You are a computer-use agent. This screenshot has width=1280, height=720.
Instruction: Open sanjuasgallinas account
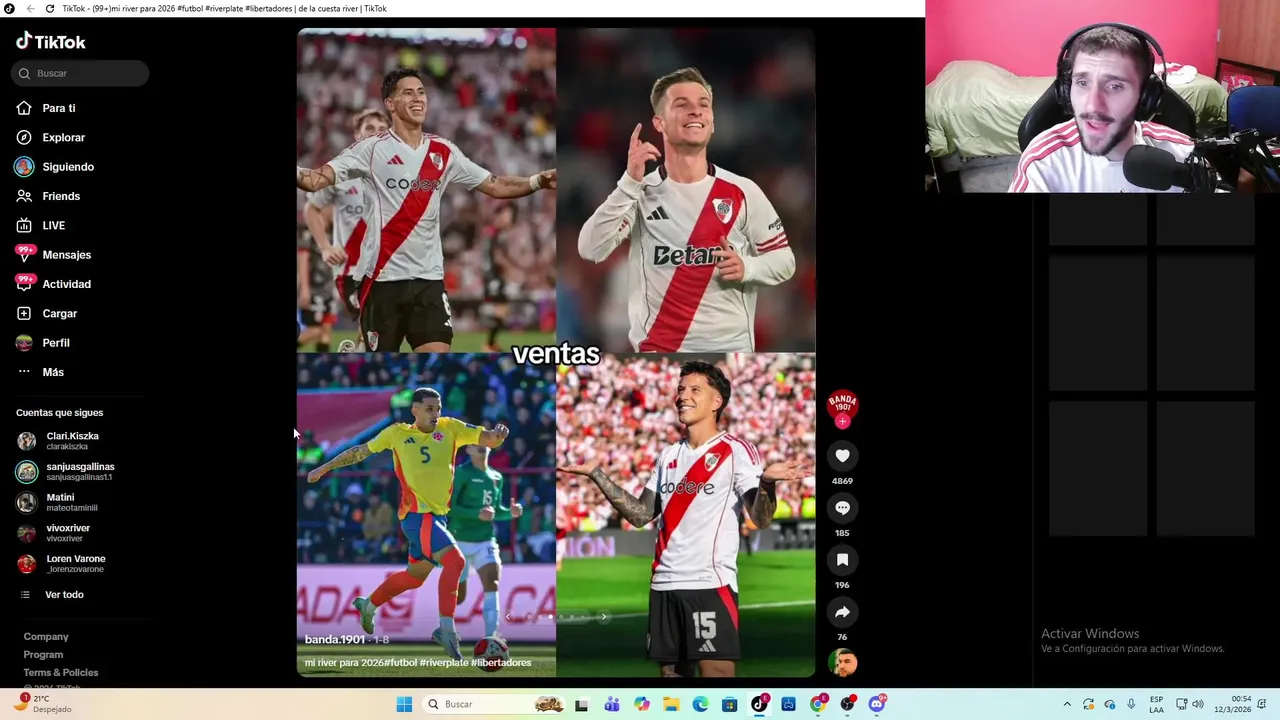point(66,471)
